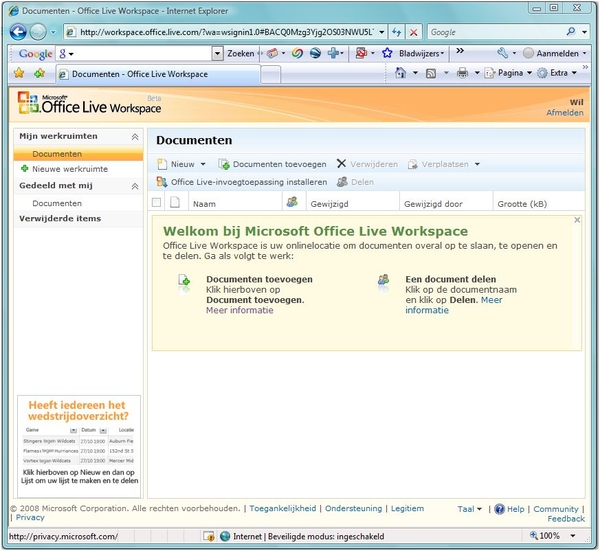Click Documenten toevoegen button
The width and height of the screenshot is (600, 551).
coord(272,164)
